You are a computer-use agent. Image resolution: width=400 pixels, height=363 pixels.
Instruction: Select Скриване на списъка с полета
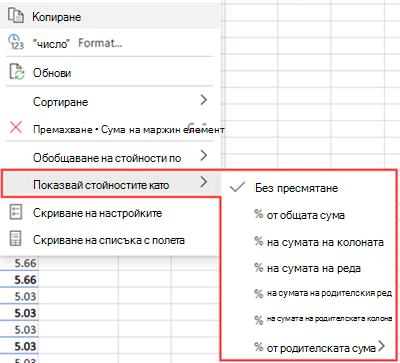110,240
